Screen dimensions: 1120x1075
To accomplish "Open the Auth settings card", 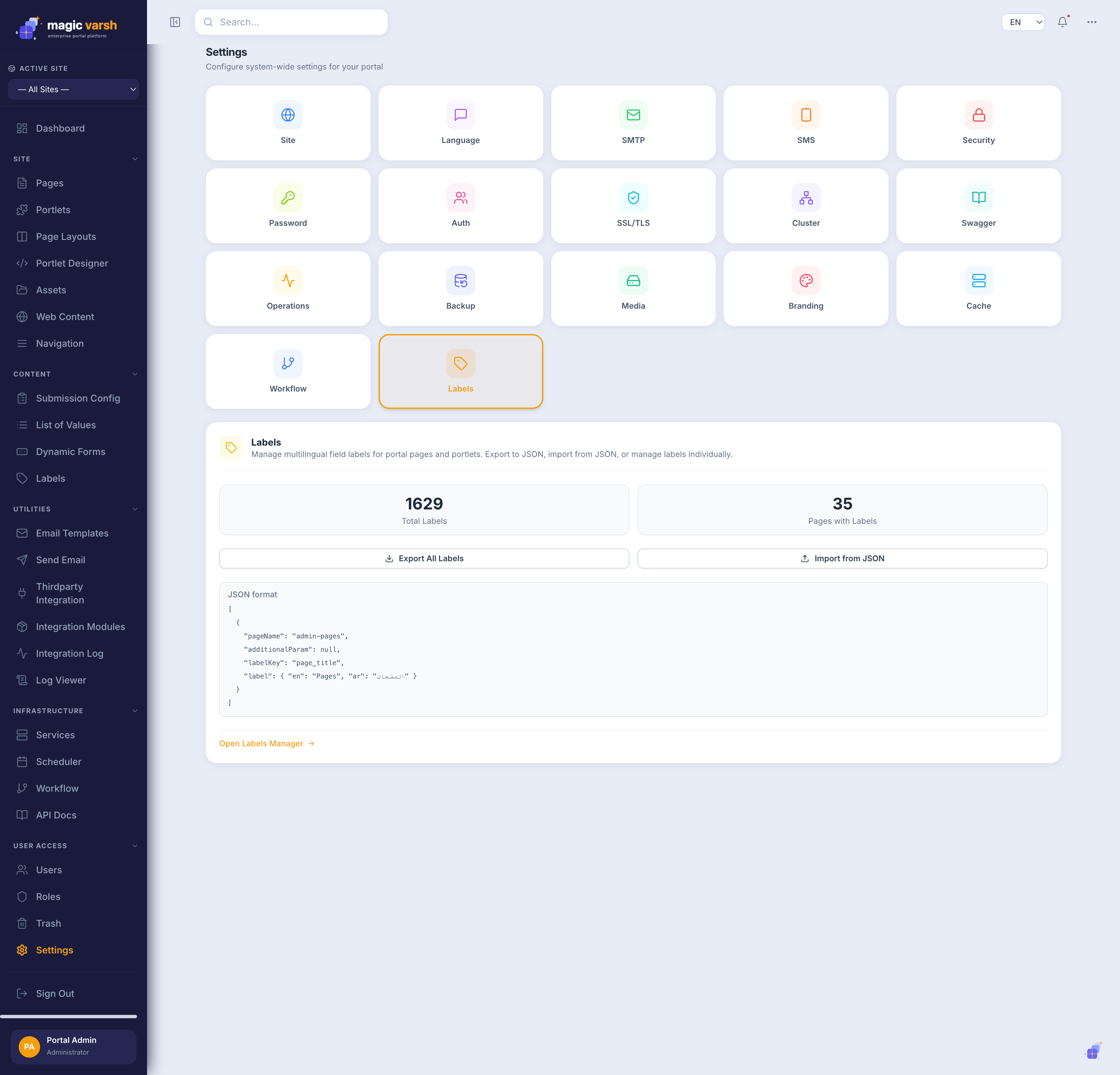I will pyautogui.click(x=460, y=206).
